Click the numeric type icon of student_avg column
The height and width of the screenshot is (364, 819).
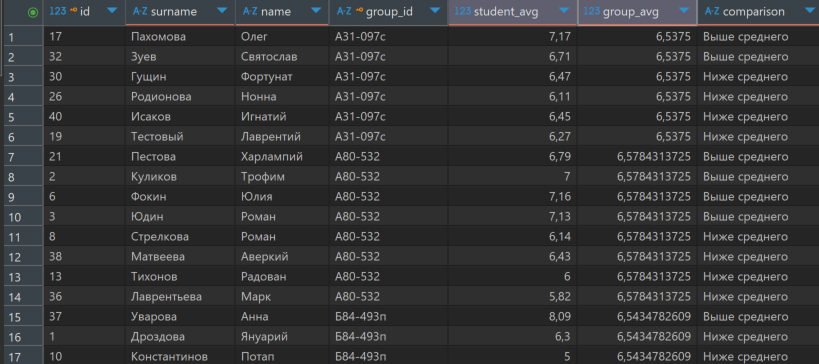[462, 11]
